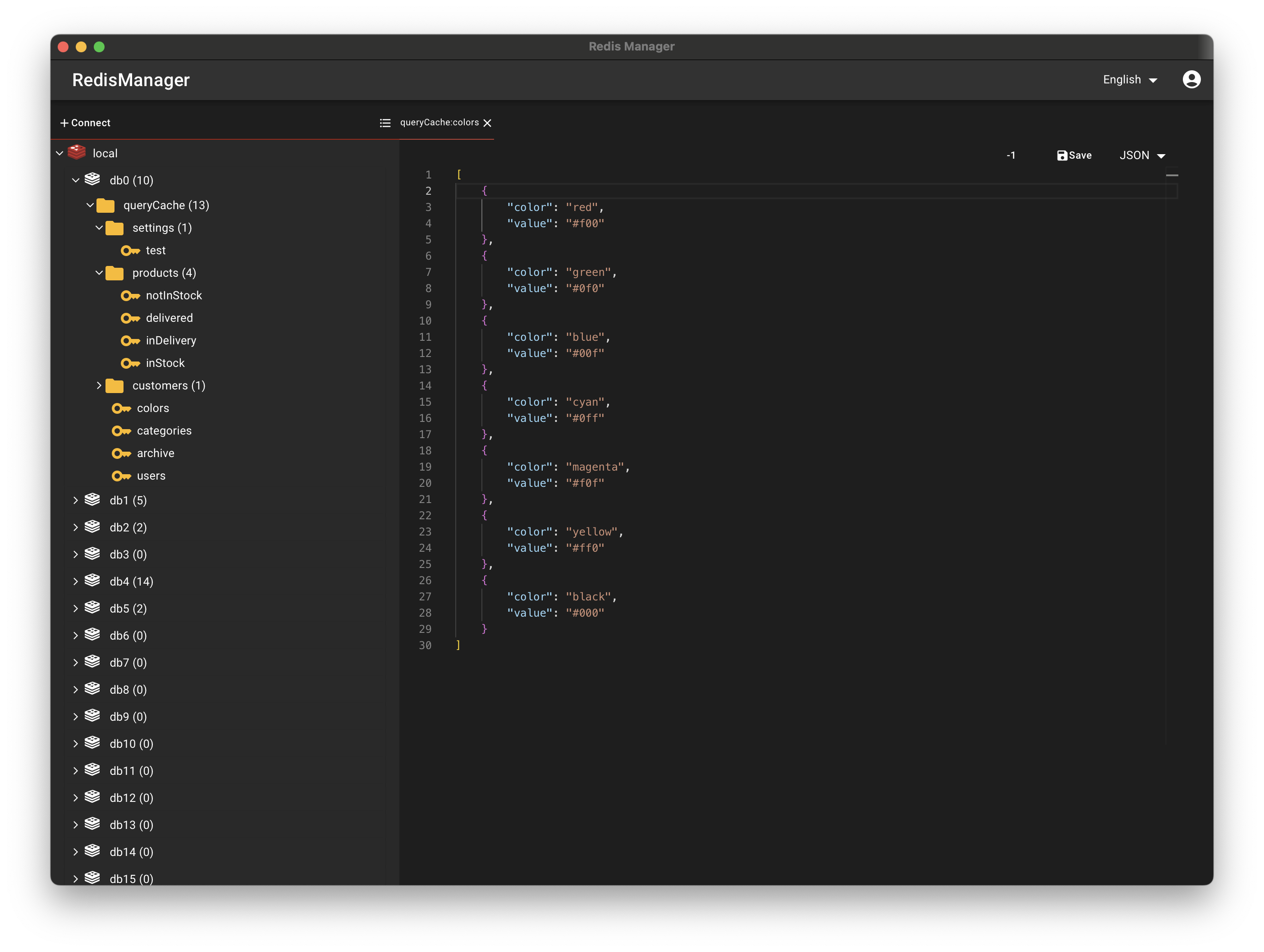Click the database stack icon for db5
This screenshot has height=952, width=1264.
coord(92,608)
